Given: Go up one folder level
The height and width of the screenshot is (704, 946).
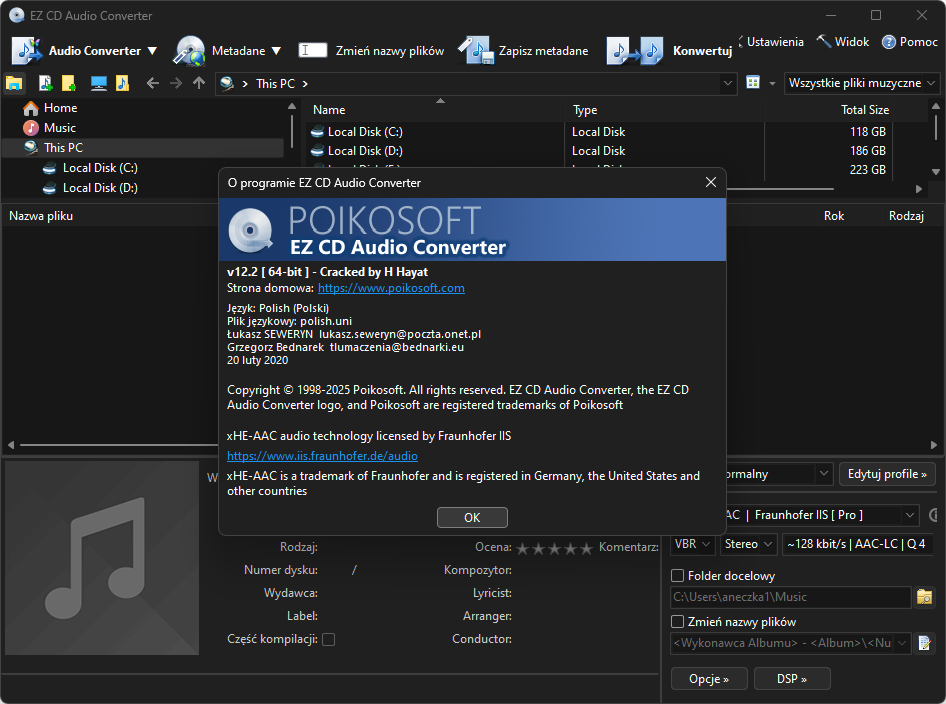Looking at the screenshot, I should [198, 83].
